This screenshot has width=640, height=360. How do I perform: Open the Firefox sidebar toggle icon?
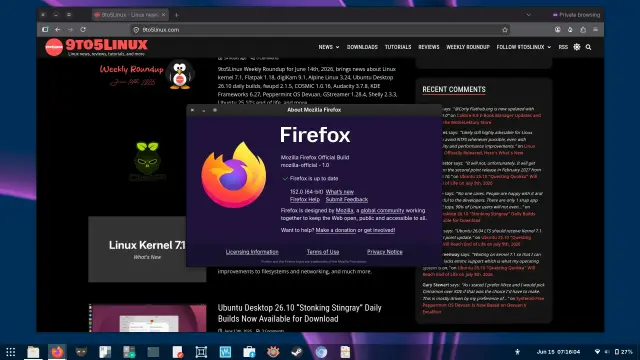pos(45,30)
